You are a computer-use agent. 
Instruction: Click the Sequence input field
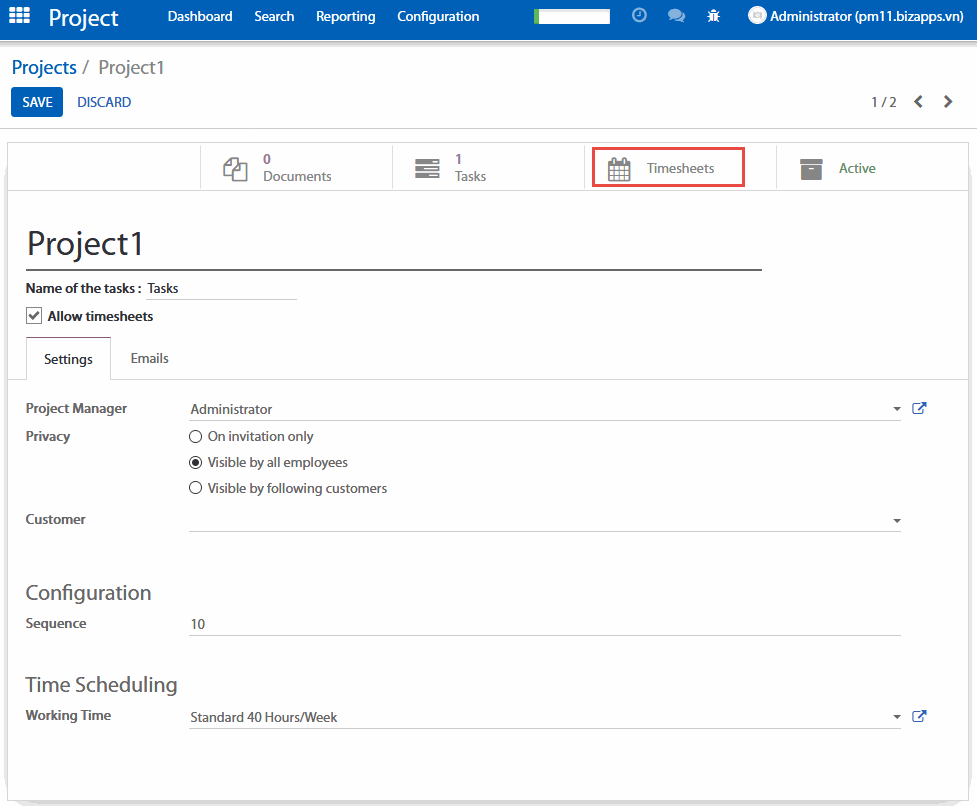click(x=544, y=624)
